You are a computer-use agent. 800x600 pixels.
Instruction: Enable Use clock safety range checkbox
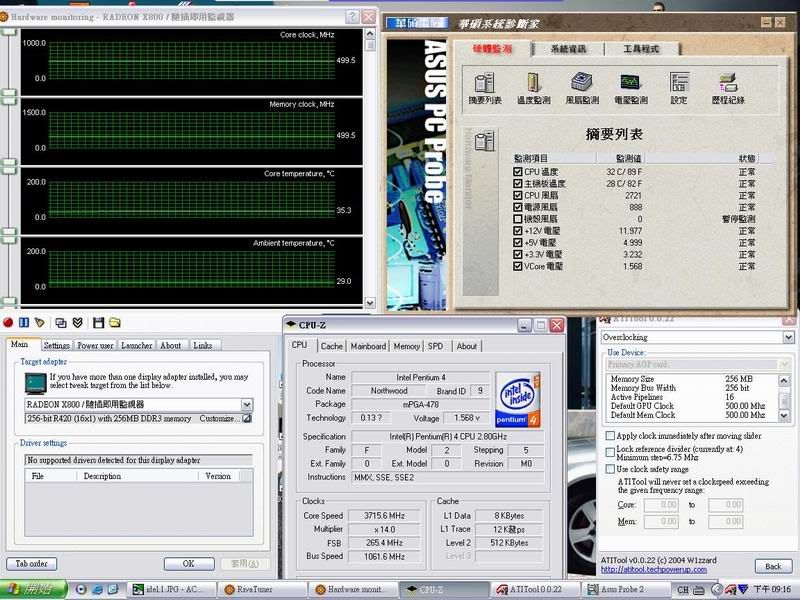tap(610, 469)
